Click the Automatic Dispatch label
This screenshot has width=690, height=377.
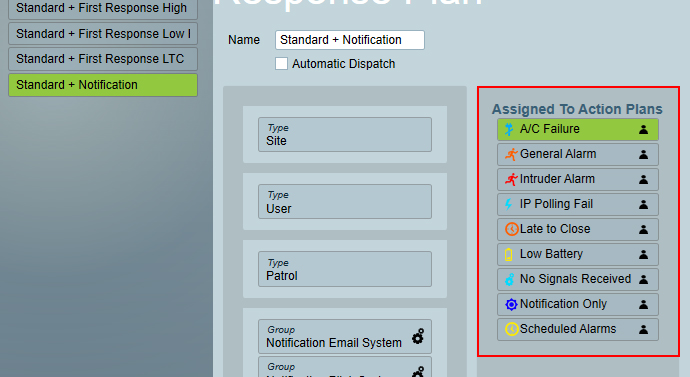344,64
